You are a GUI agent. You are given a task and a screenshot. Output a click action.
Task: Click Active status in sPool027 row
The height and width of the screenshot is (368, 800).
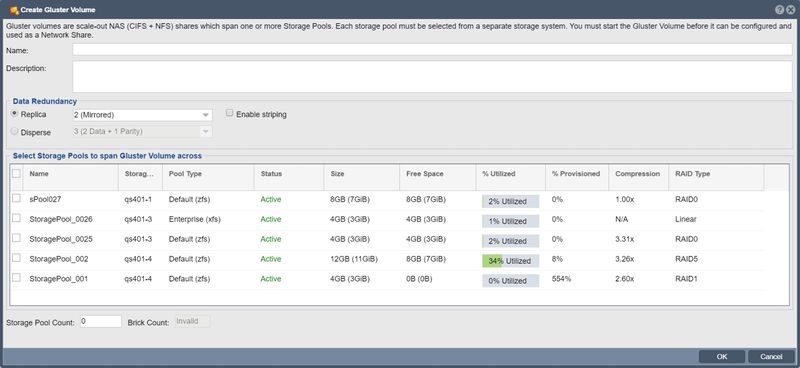tap(271, 200)
